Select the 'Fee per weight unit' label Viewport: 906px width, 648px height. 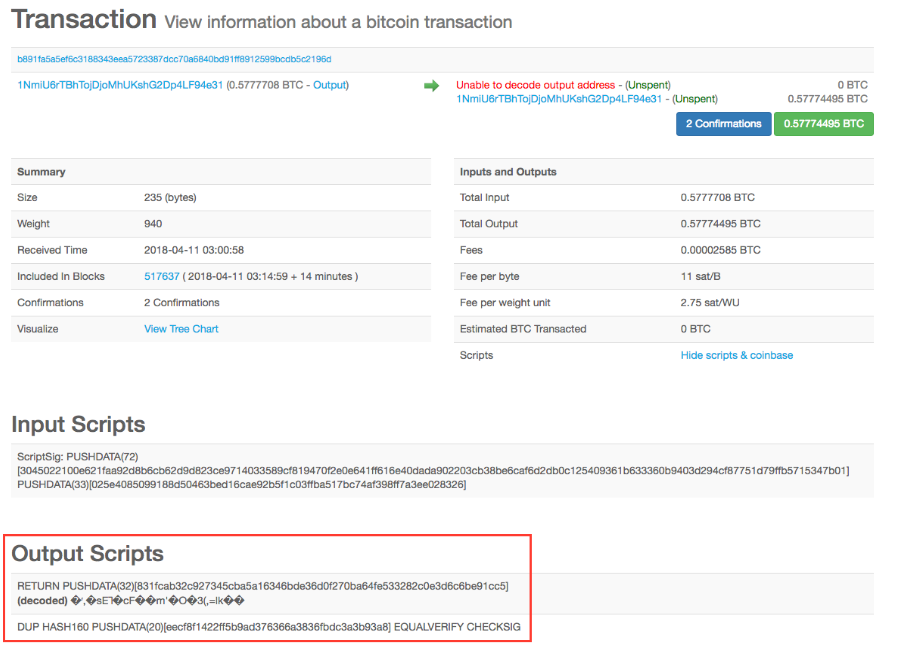click(505, 303)
